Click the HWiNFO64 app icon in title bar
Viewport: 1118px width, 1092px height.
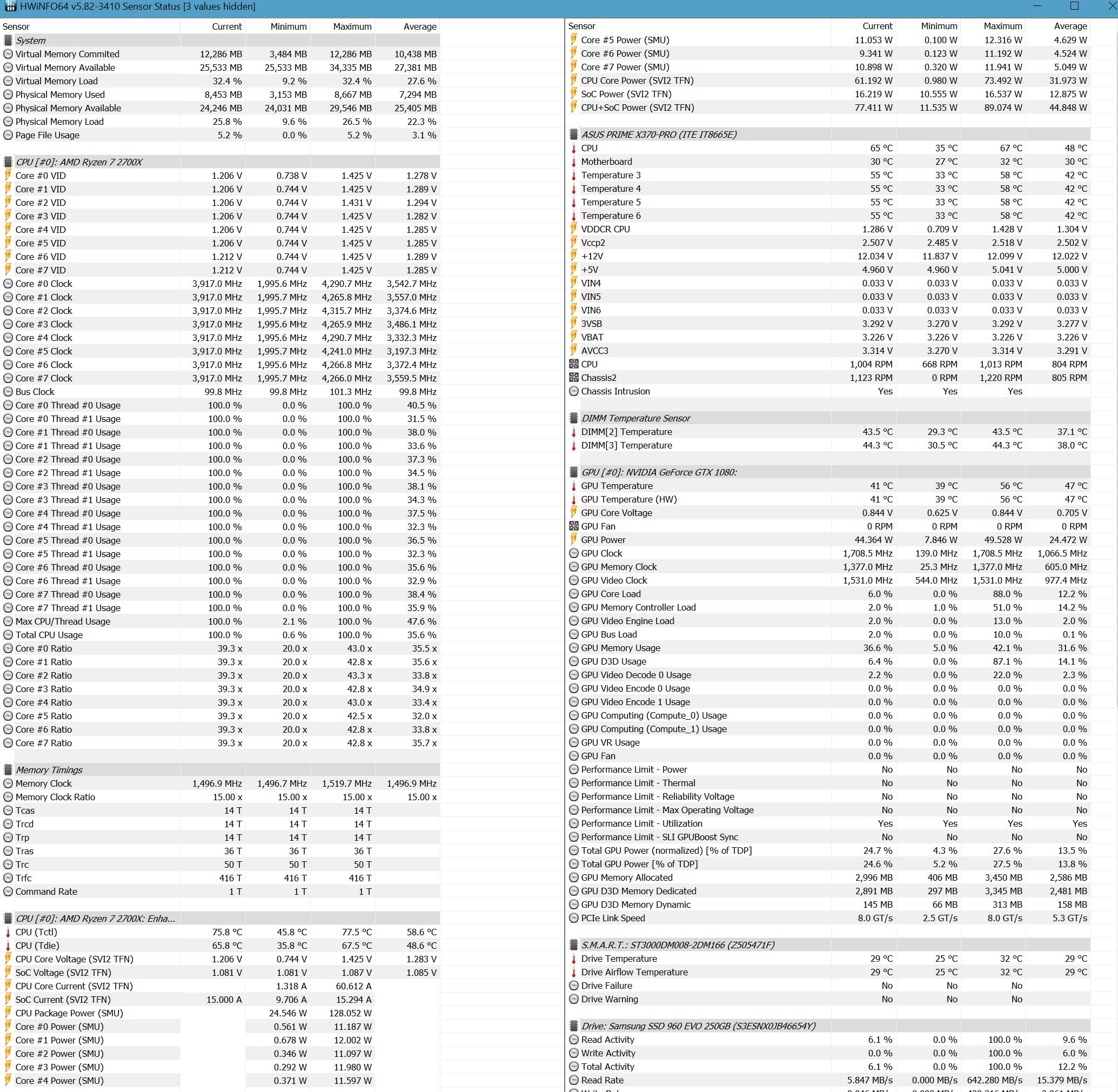[x=10, y=7]
